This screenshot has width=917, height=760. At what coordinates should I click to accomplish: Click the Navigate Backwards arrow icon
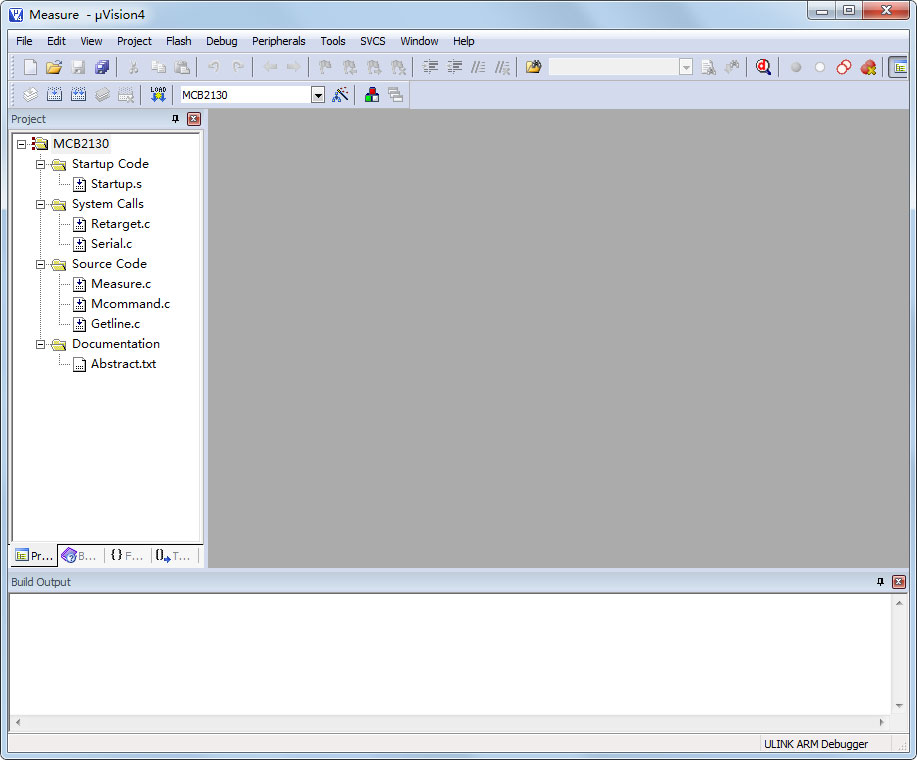[x=270, y=67]
